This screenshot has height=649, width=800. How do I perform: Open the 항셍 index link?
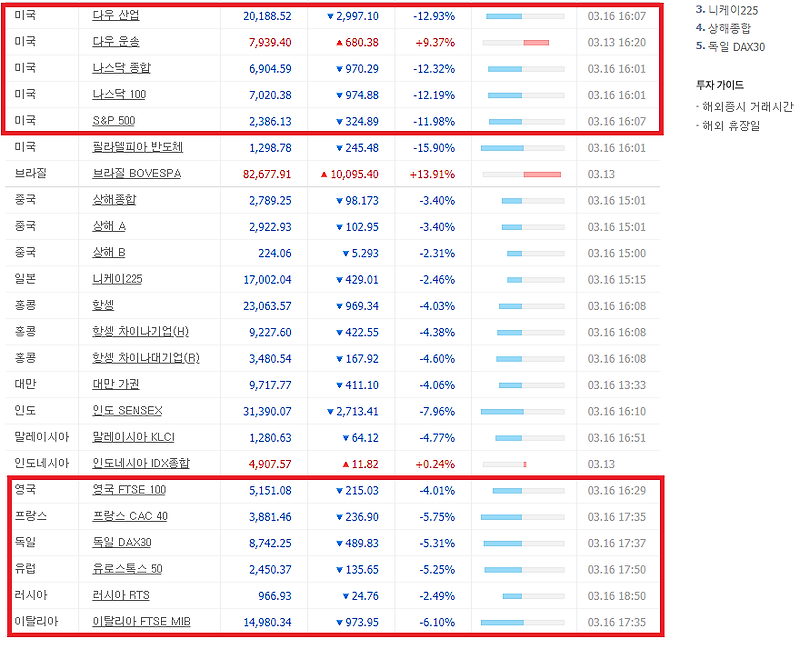coord(103,306)
